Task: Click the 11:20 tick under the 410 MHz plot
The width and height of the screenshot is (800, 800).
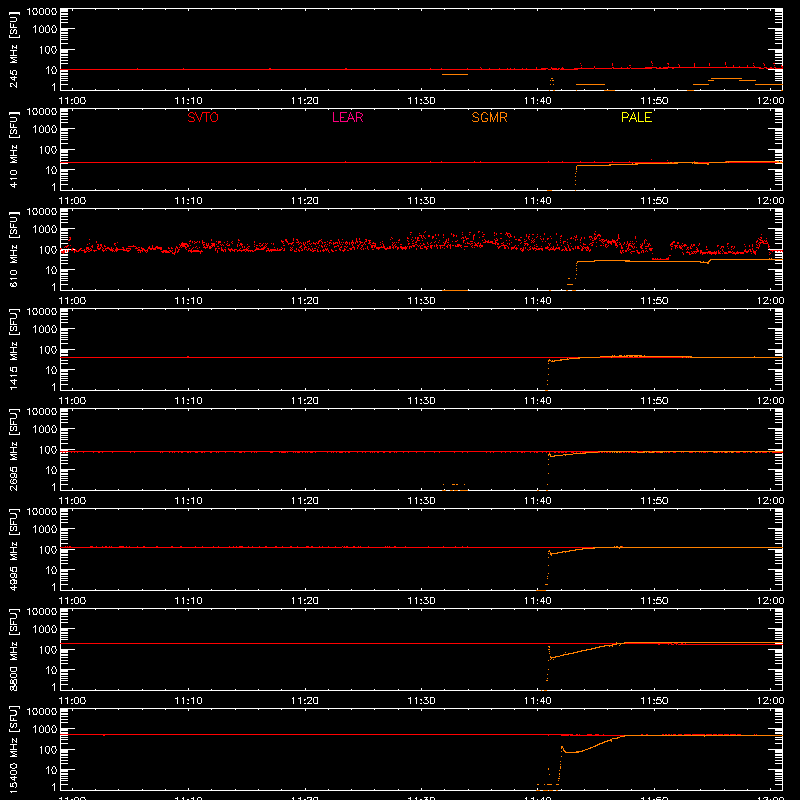Action: [305, 201]
